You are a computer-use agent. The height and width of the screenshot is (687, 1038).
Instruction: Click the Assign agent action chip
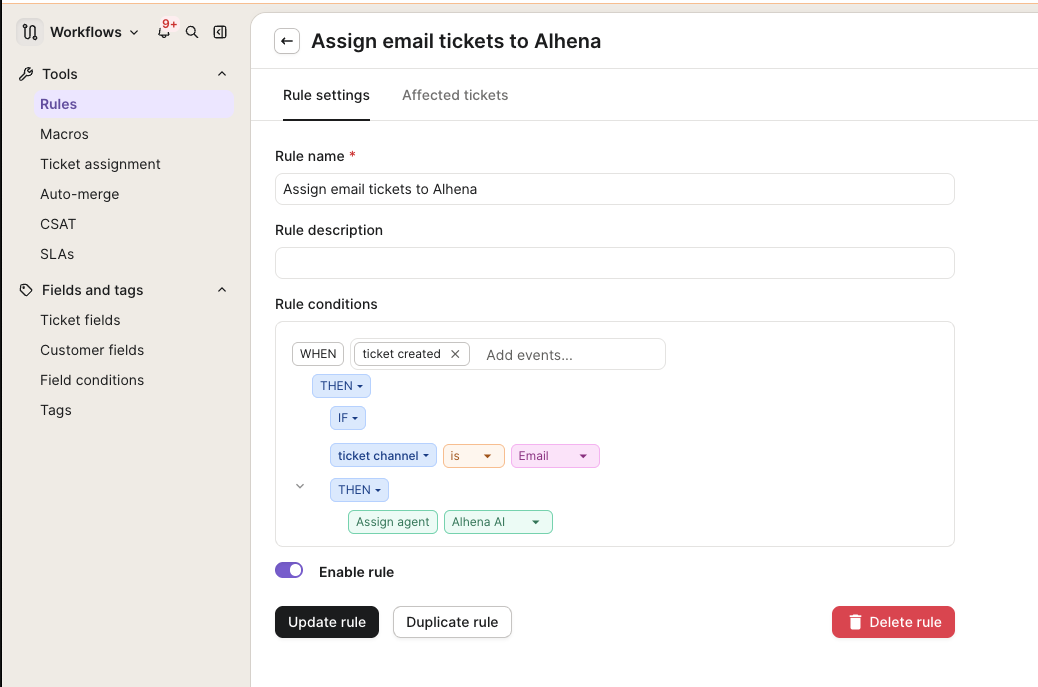(x=393, y=522)
